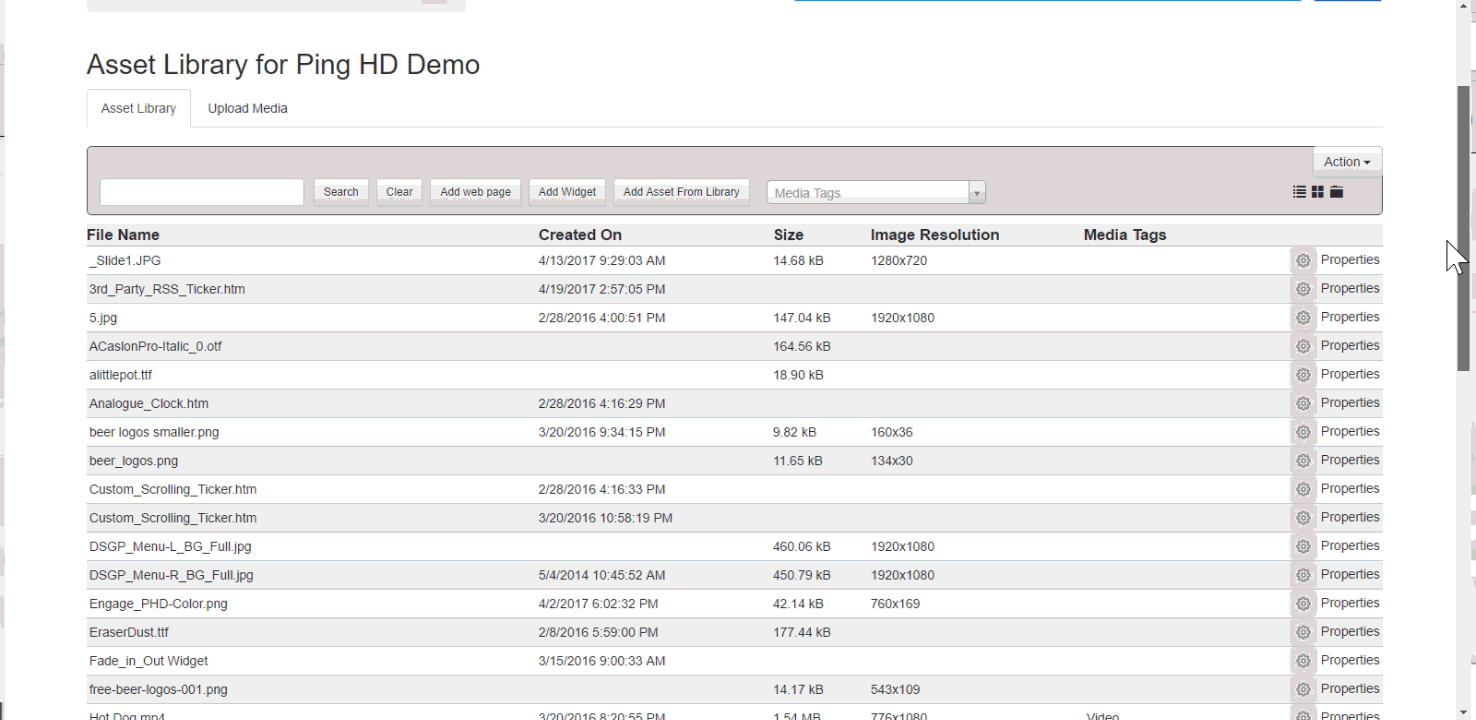Click gear icon for _Slide1.JPG

click(x=1303, y=261)
